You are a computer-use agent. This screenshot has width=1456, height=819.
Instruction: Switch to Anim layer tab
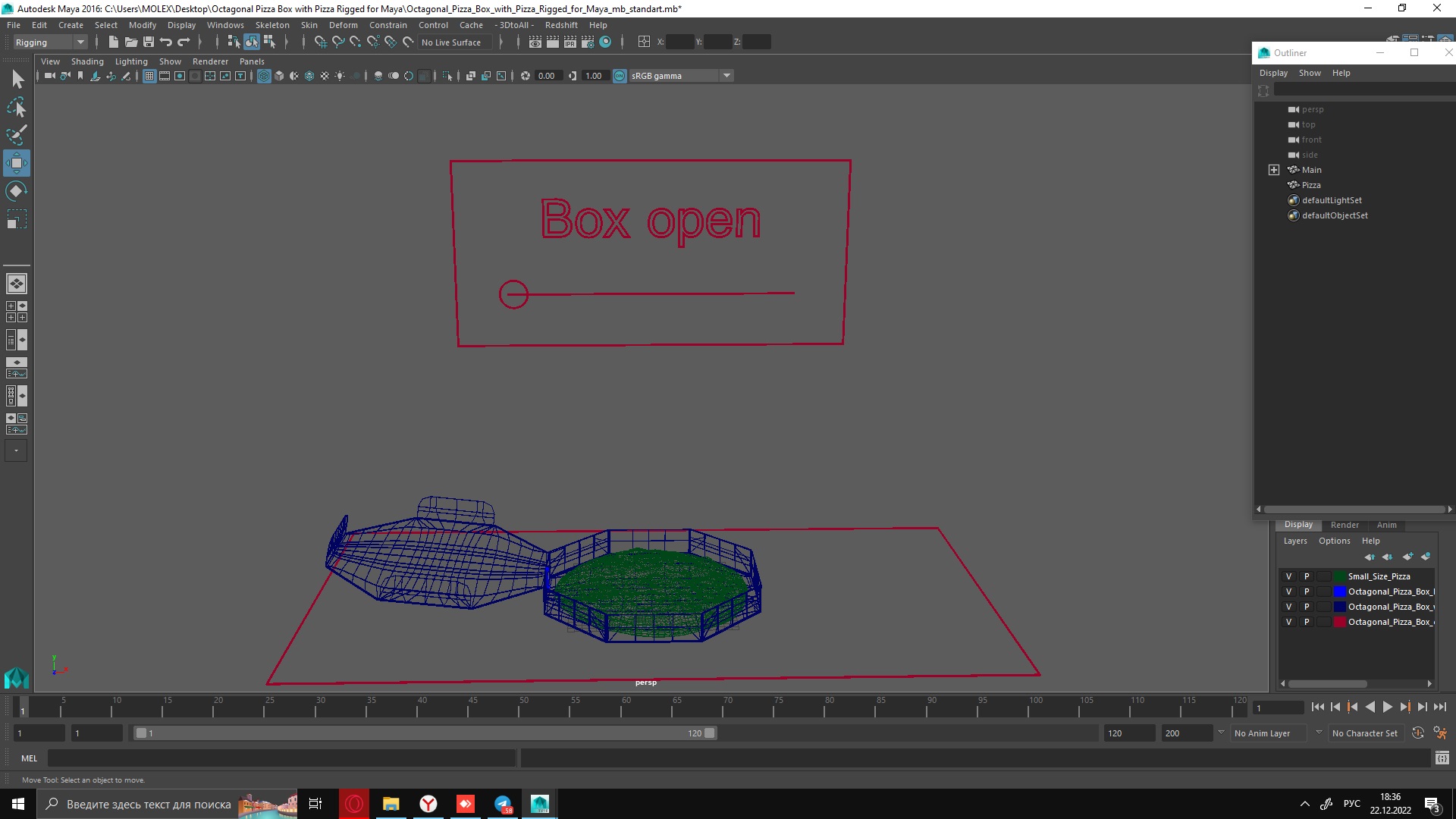[1386, 525]
